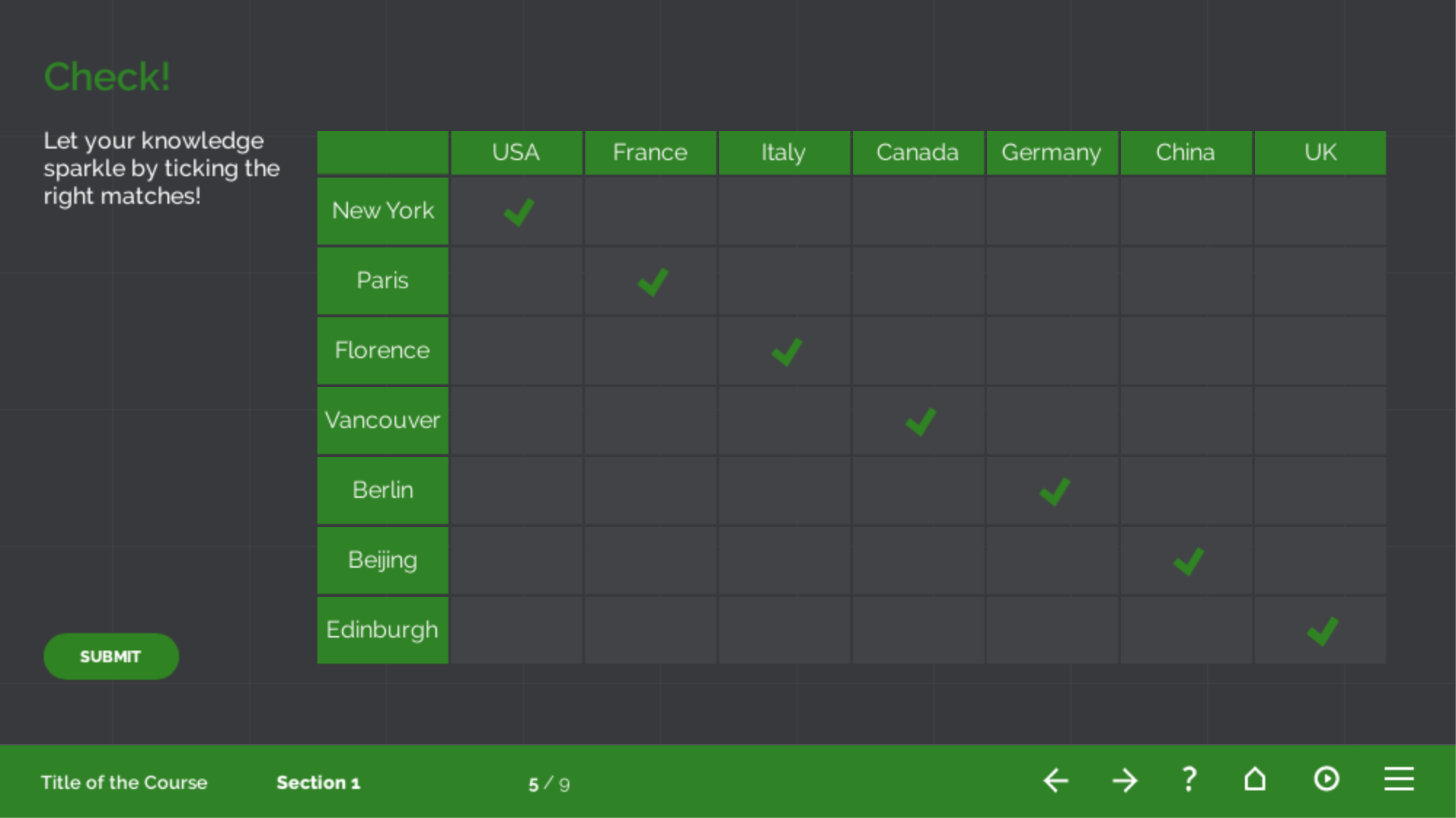Open help via question mark icon
This screenshot has width=1456, height=818.
1189,779
